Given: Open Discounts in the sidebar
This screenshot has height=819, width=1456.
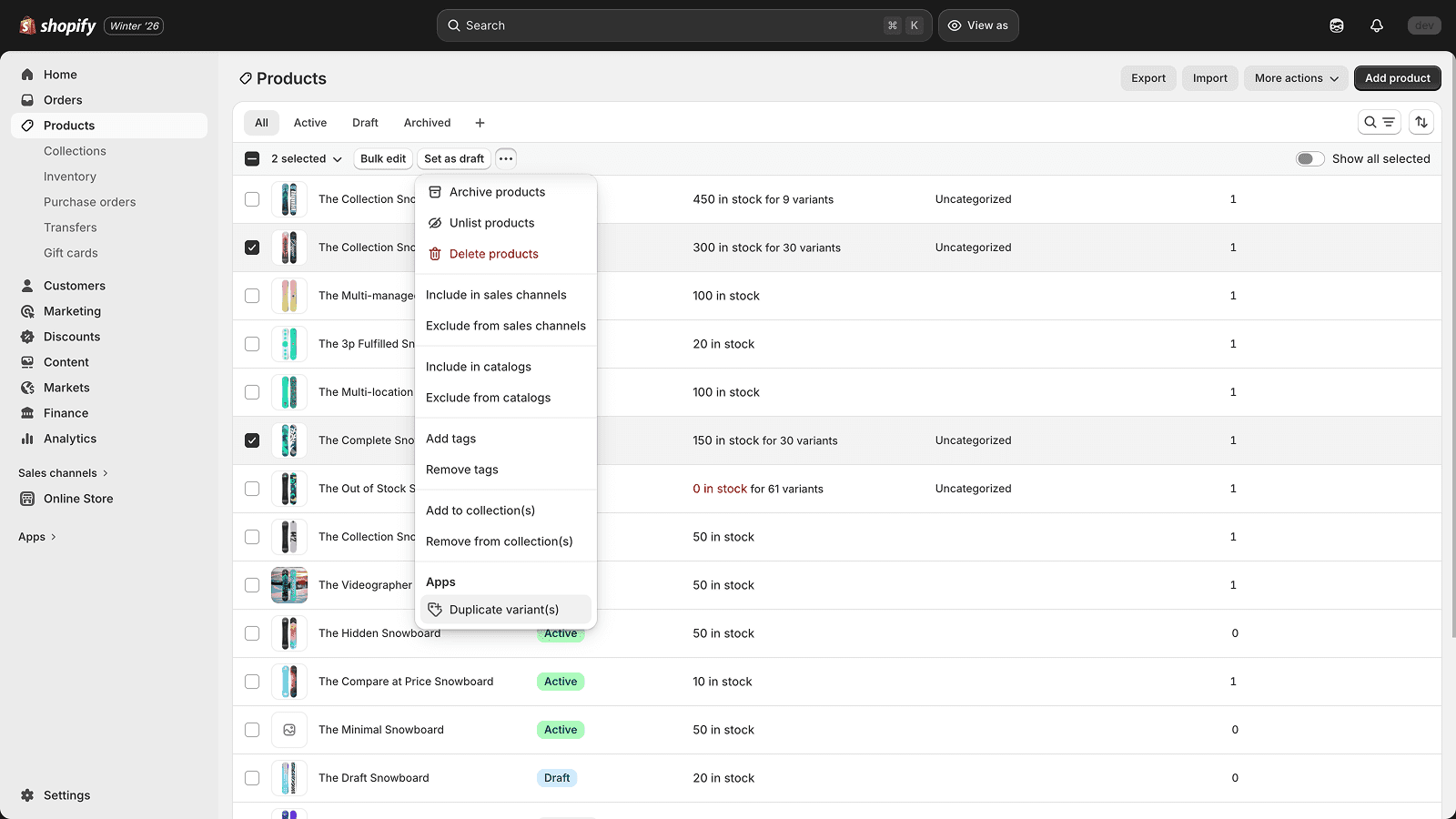Looking at the screenshot, I should tap(70, 336).
